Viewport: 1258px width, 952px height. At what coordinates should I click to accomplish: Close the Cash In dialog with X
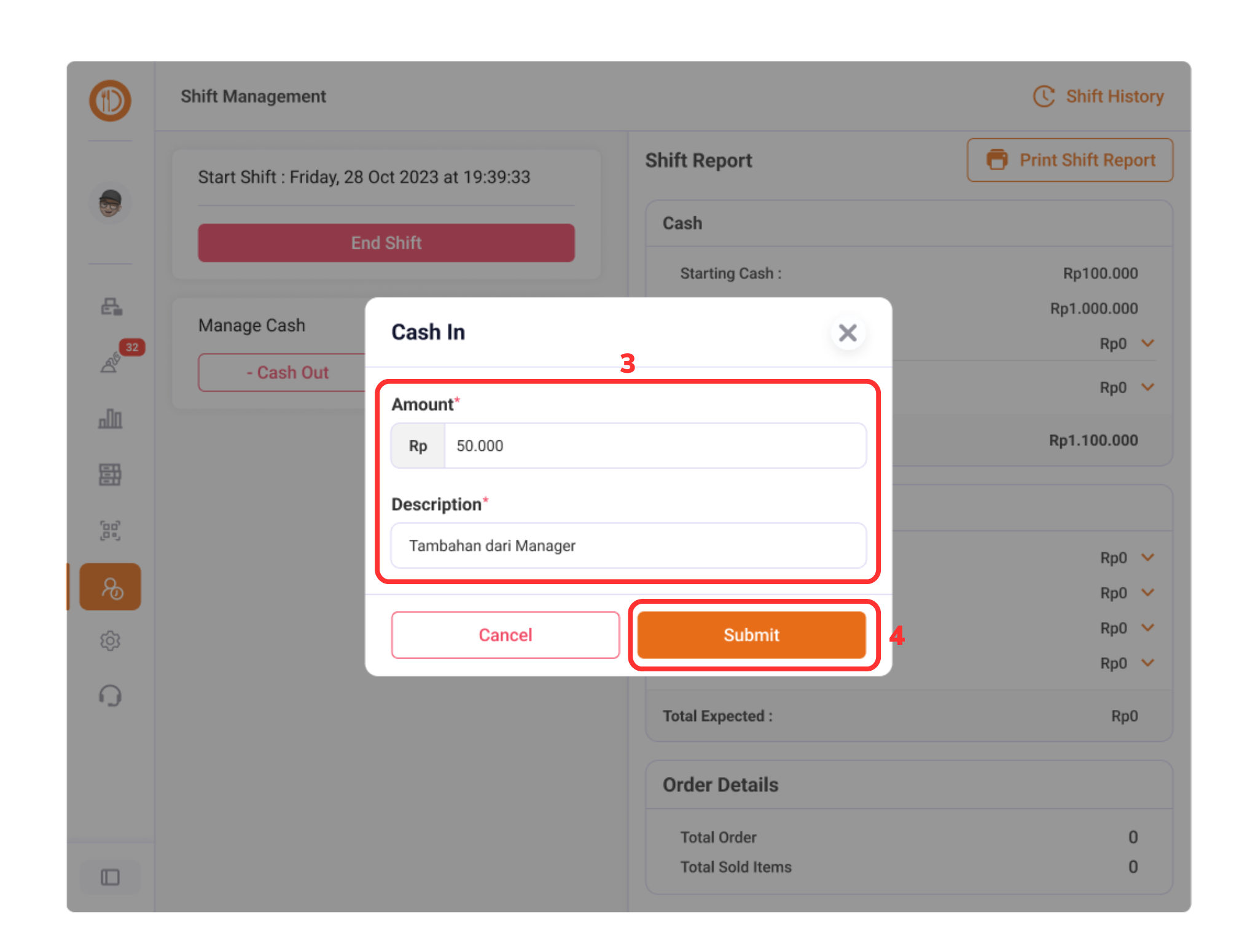pyautogui.click(x=848, y=333)
